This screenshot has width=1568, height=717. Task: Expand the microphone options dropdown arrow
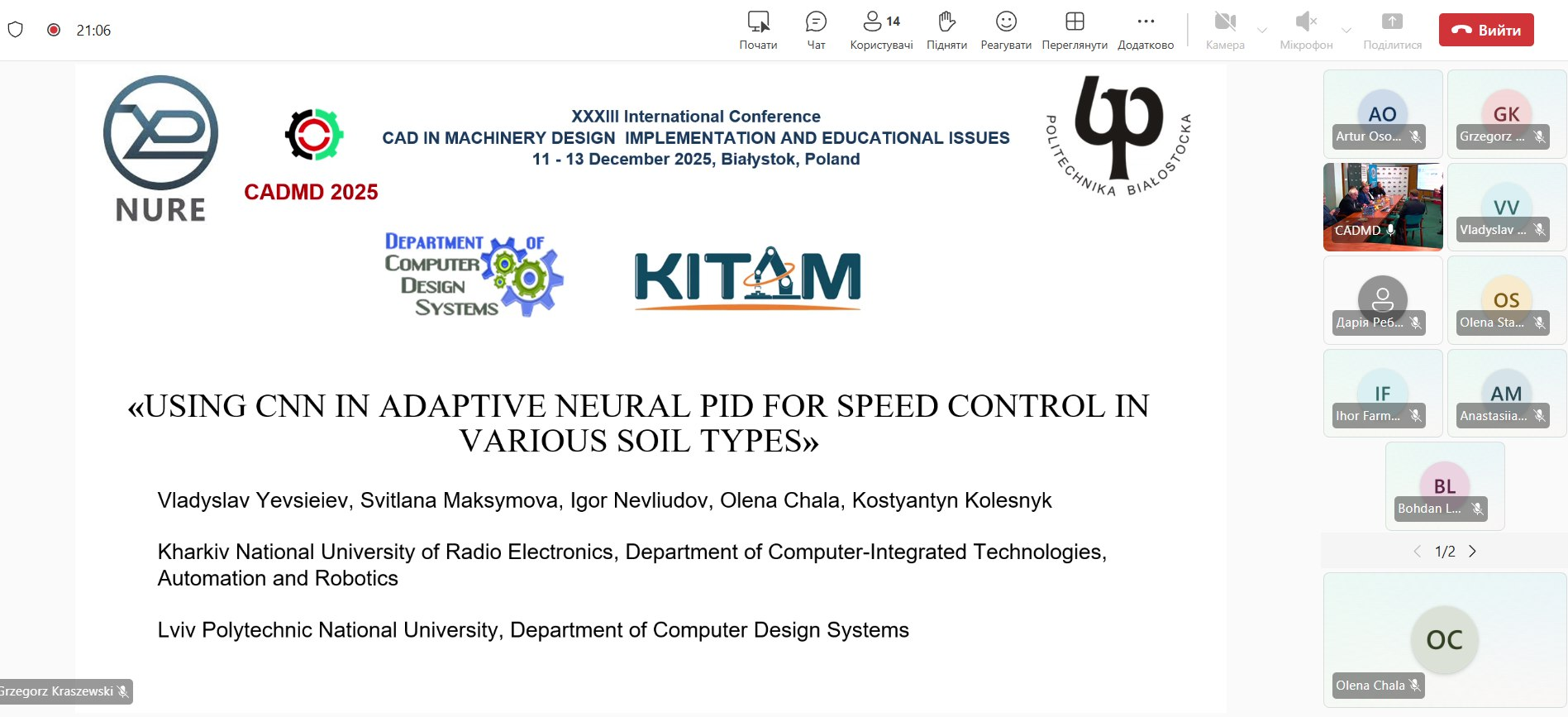pos(1346,31)
